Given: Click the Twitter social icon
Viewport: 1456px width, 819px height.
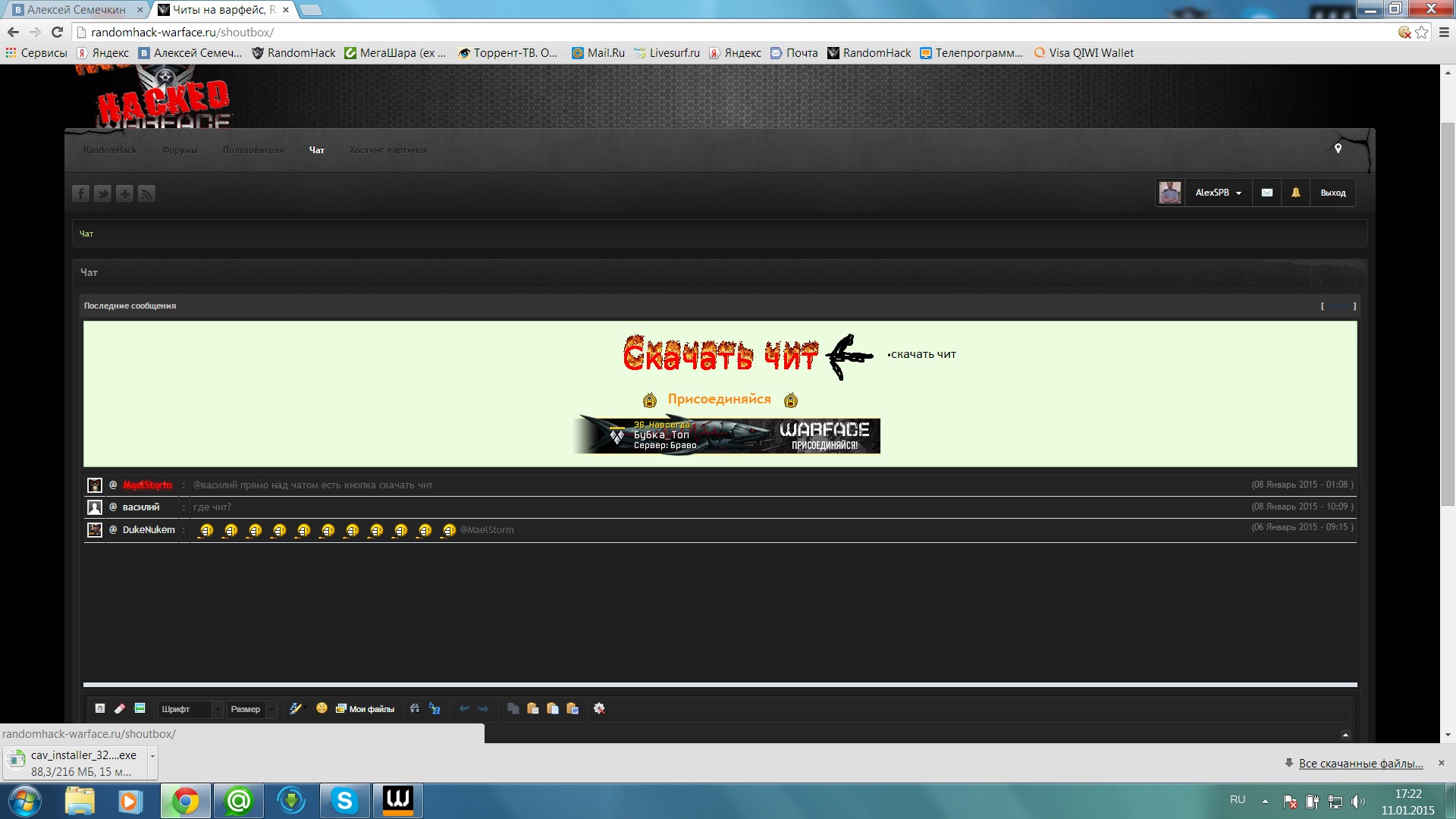Looking at the screenshot, I should 102,193.
